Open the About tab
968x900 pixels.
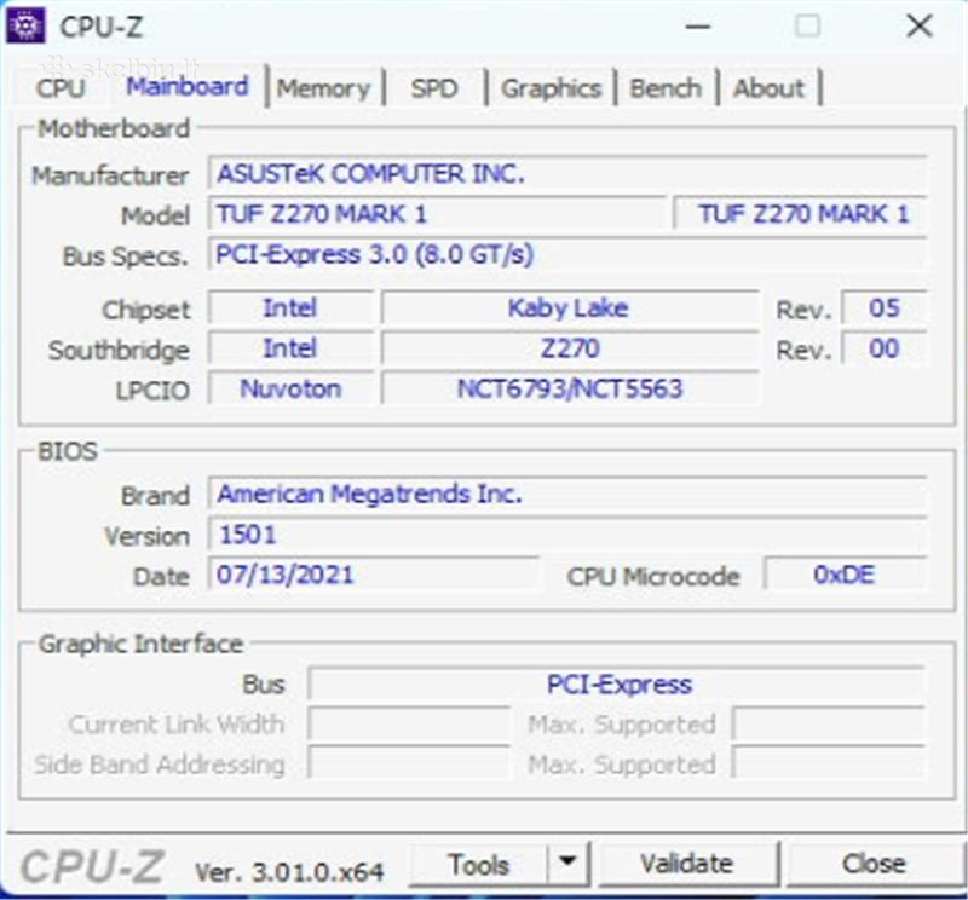pos(769,89)
